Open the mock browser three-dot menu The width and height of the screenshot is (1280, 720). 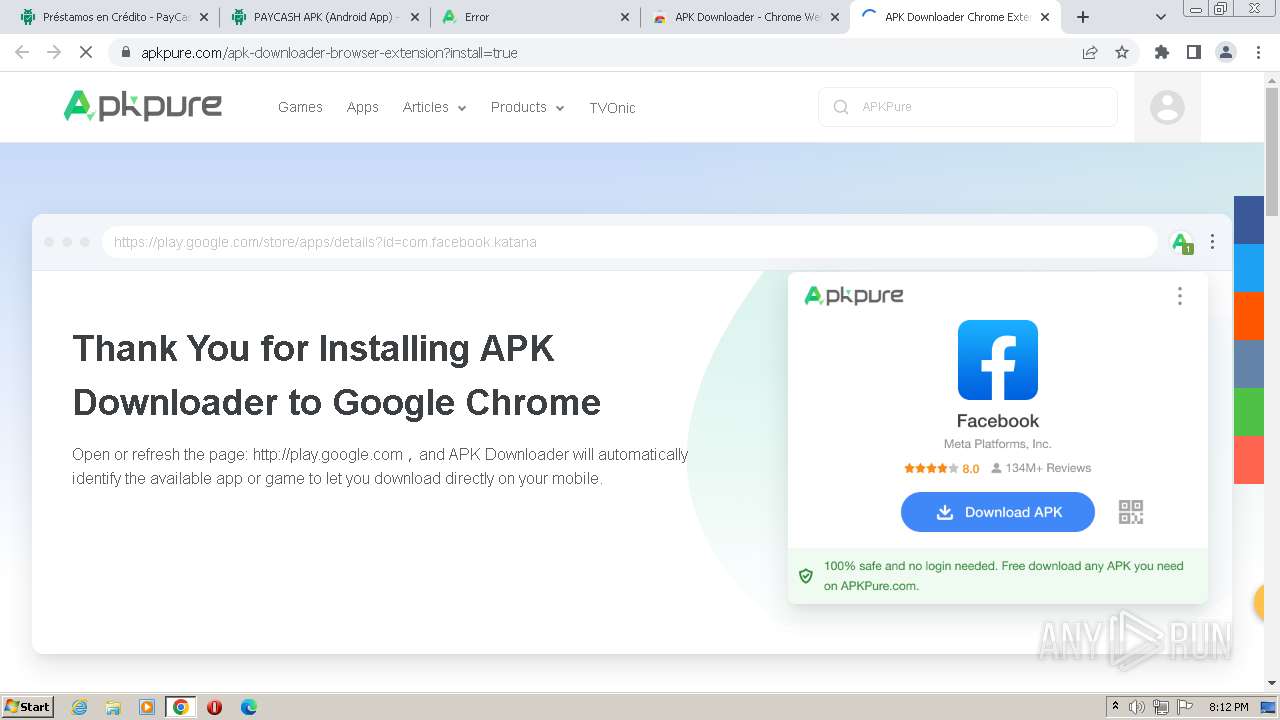coord(1212,242)
